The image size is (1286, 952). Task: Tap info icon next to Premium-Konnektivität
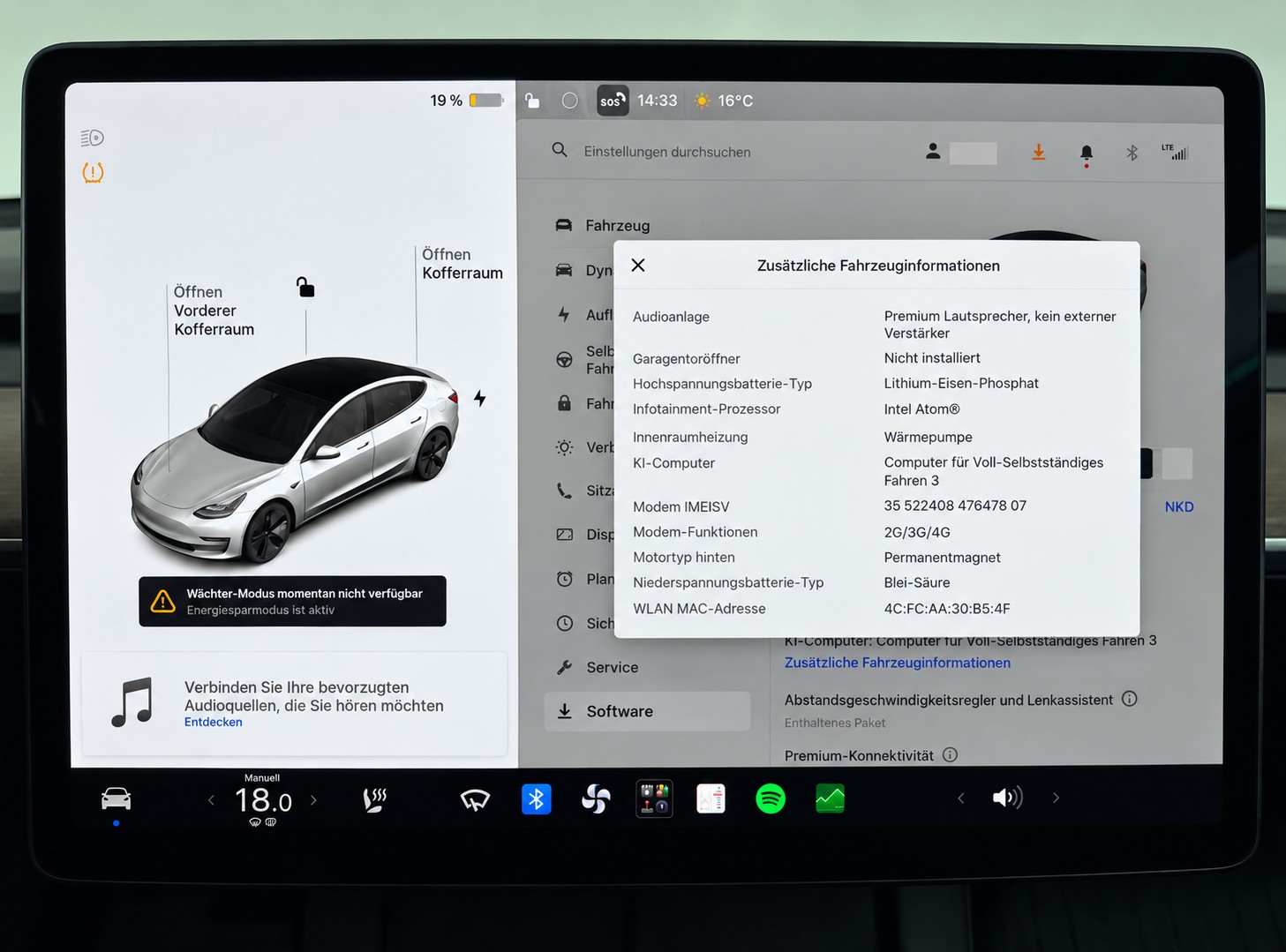tap(950, 755)
